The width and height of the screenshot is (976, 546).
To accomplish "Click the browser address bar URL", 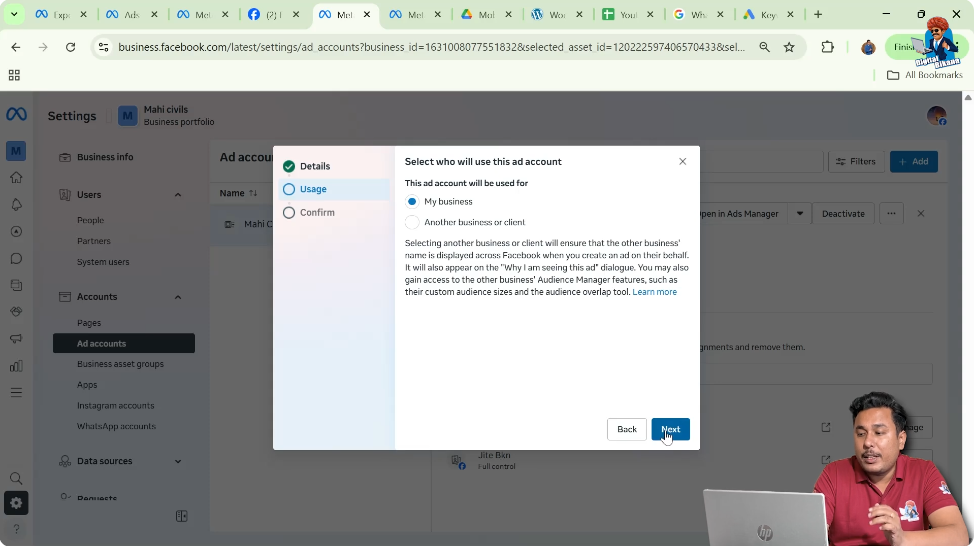I will 431,47.
